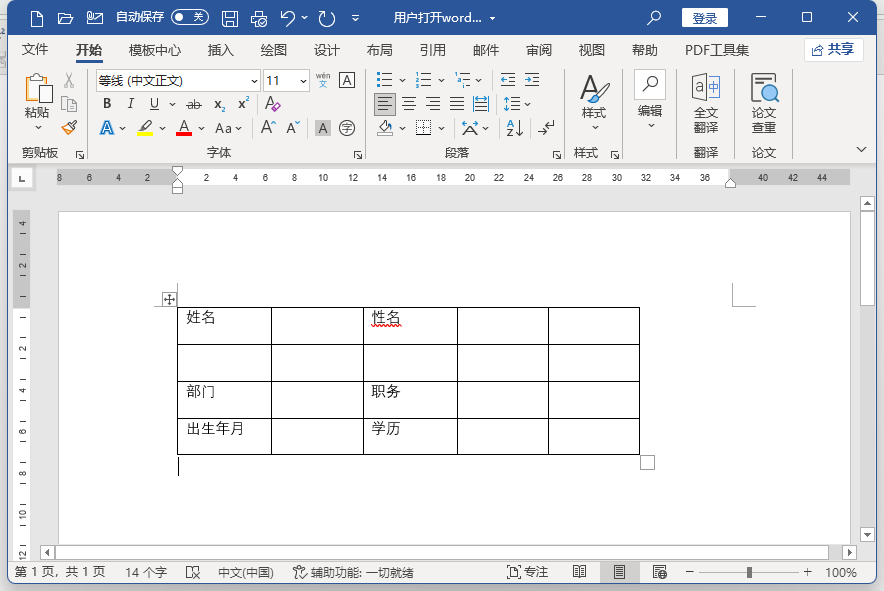Toggle Align Left button
884x591 pixels.
385,104
